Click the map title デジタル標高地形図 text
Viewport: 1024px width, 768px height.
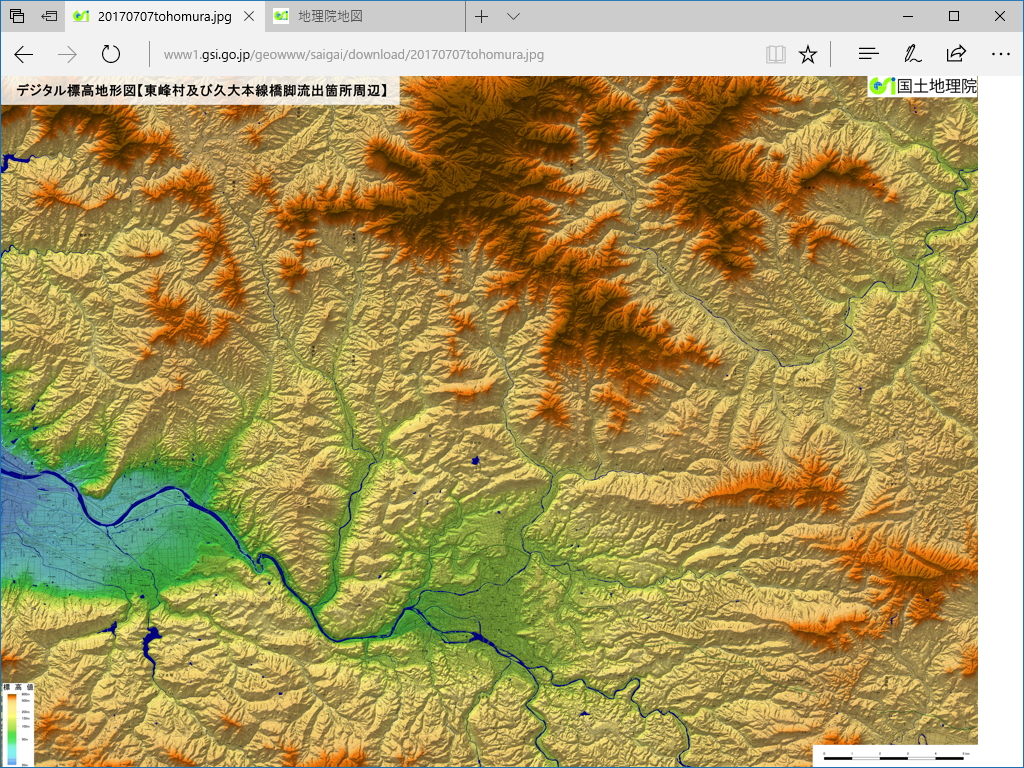tap(200, 90)
